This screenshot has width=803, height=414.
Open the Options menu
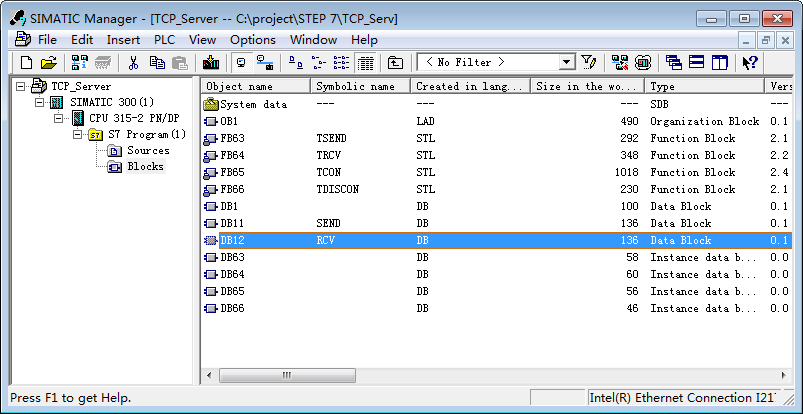click(253, 40)
